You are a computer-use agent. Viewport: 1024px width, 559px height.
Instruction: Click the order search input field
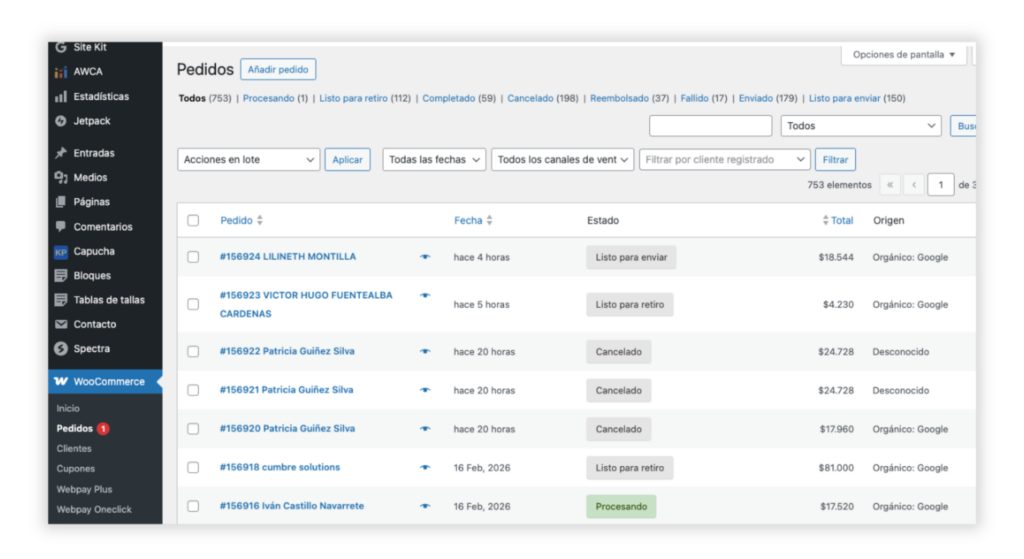(710, 126)
